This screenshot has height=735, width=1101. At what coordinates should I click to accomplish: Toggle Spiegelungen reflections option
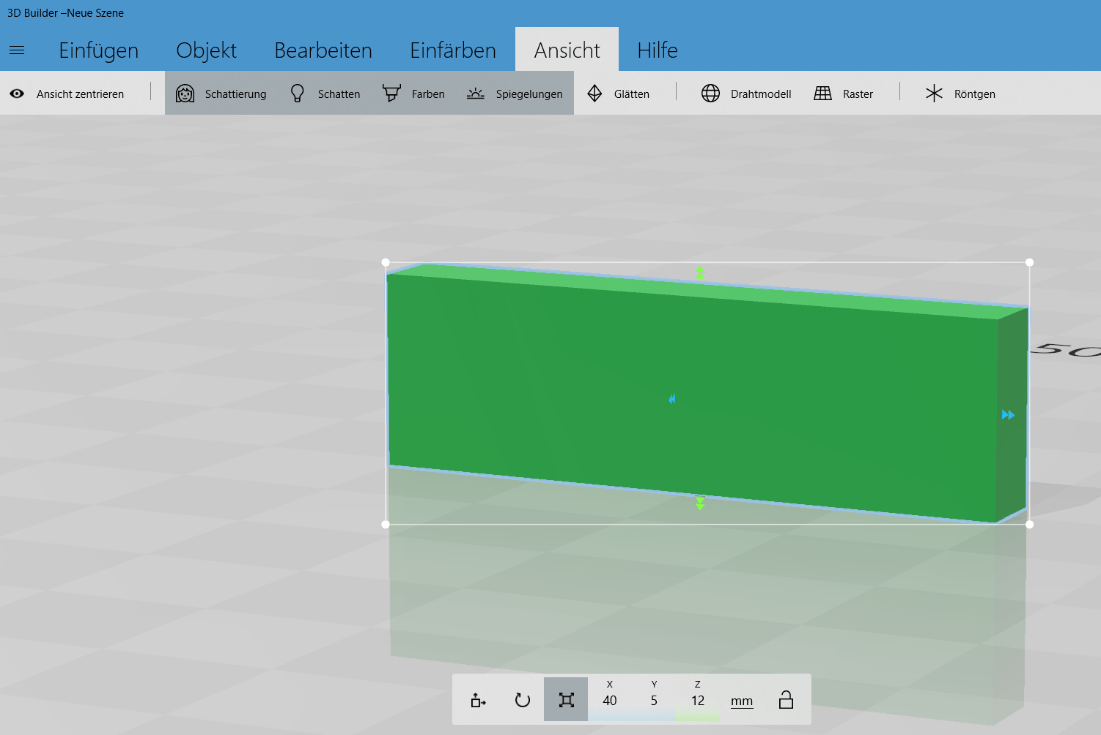point(515,93)
